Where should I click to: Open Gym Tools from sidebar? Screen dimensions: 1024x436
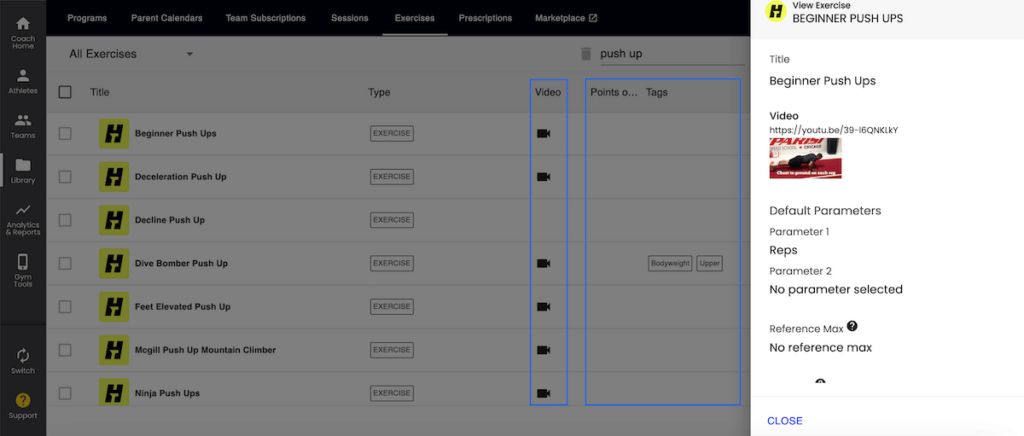[x=22, y=269]
